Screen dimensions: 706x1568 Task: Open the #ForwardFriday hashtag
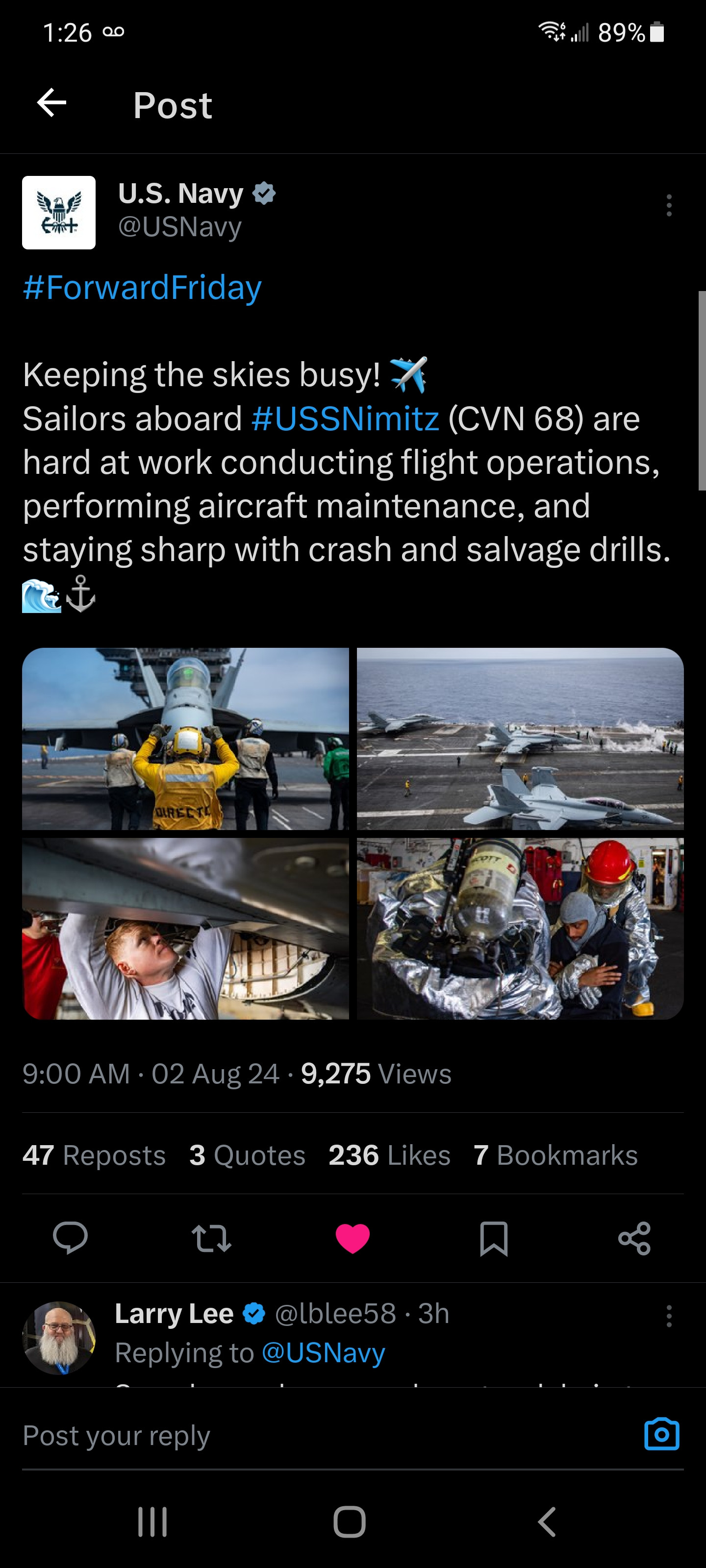tap(142, 287)
